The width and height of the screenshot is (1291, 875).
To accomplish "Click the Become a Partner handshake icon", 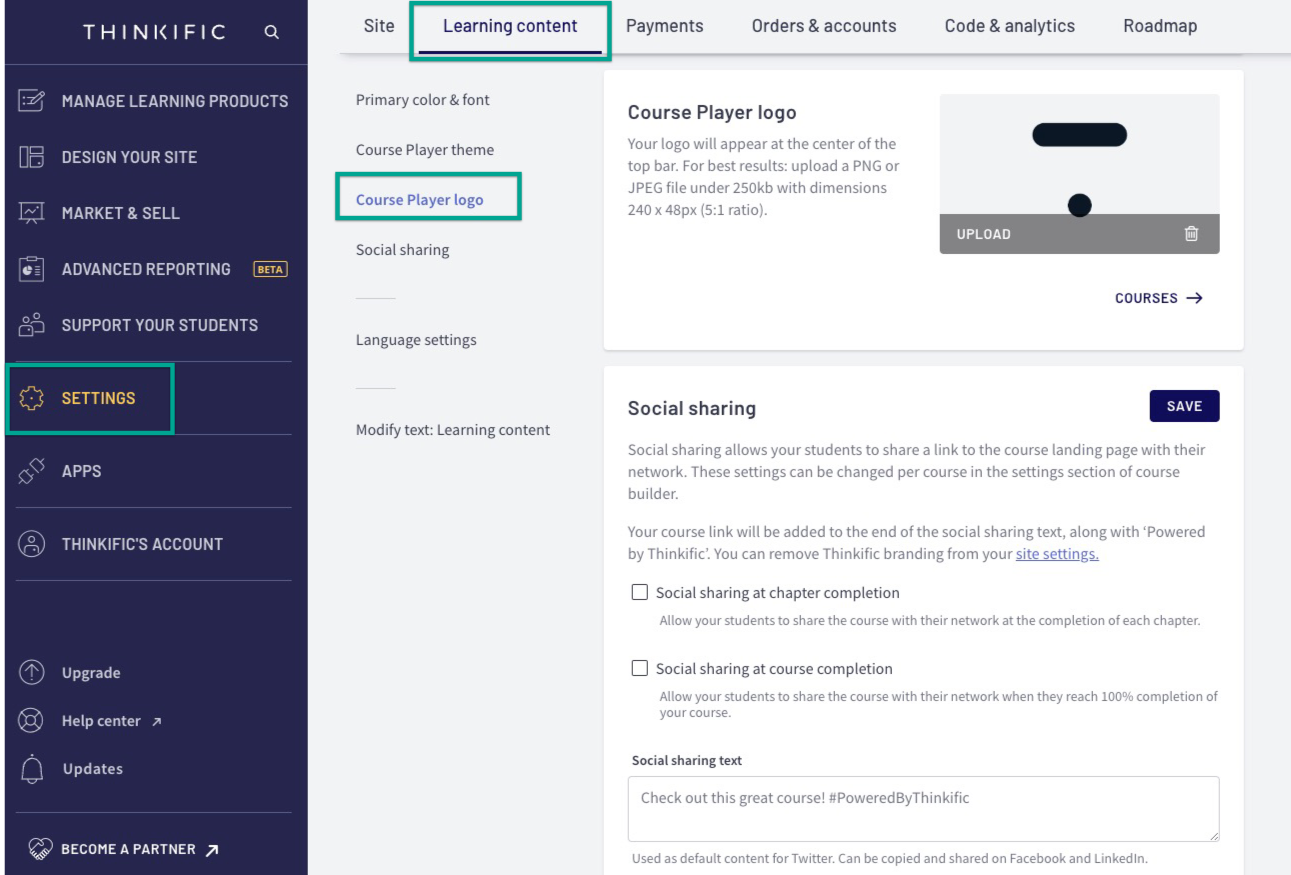I will pos(38,849).
